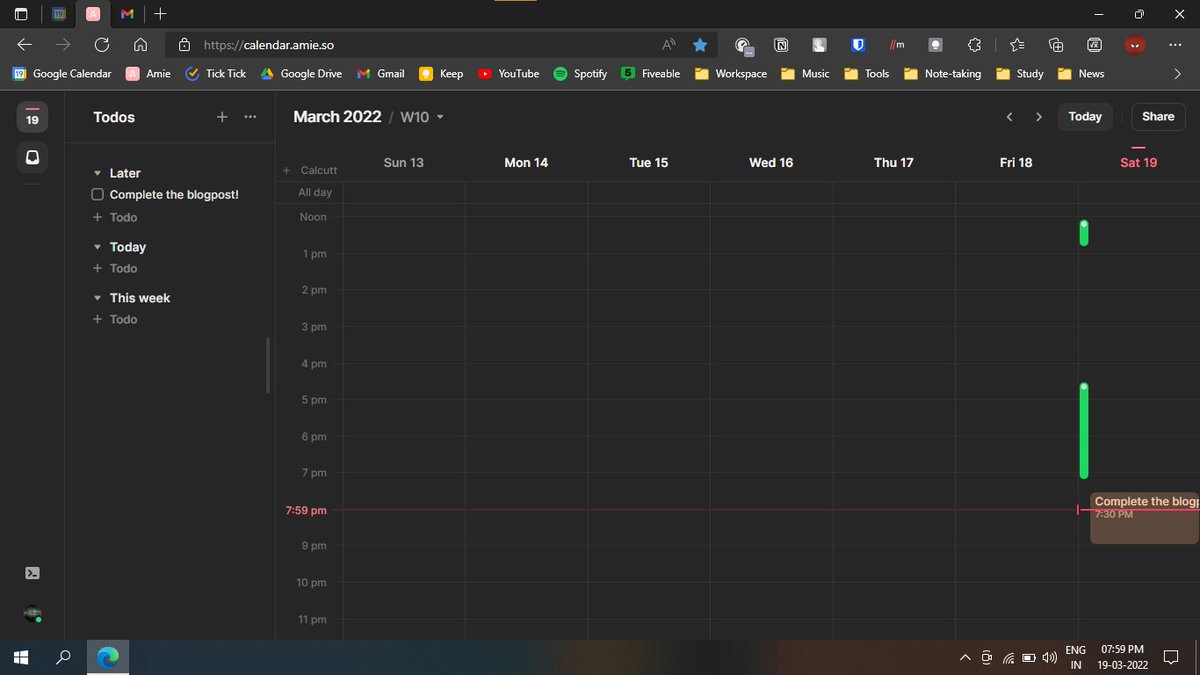Open the browser Favorites list icon
1200x675 pixels.
click(x=1017, y=45)
